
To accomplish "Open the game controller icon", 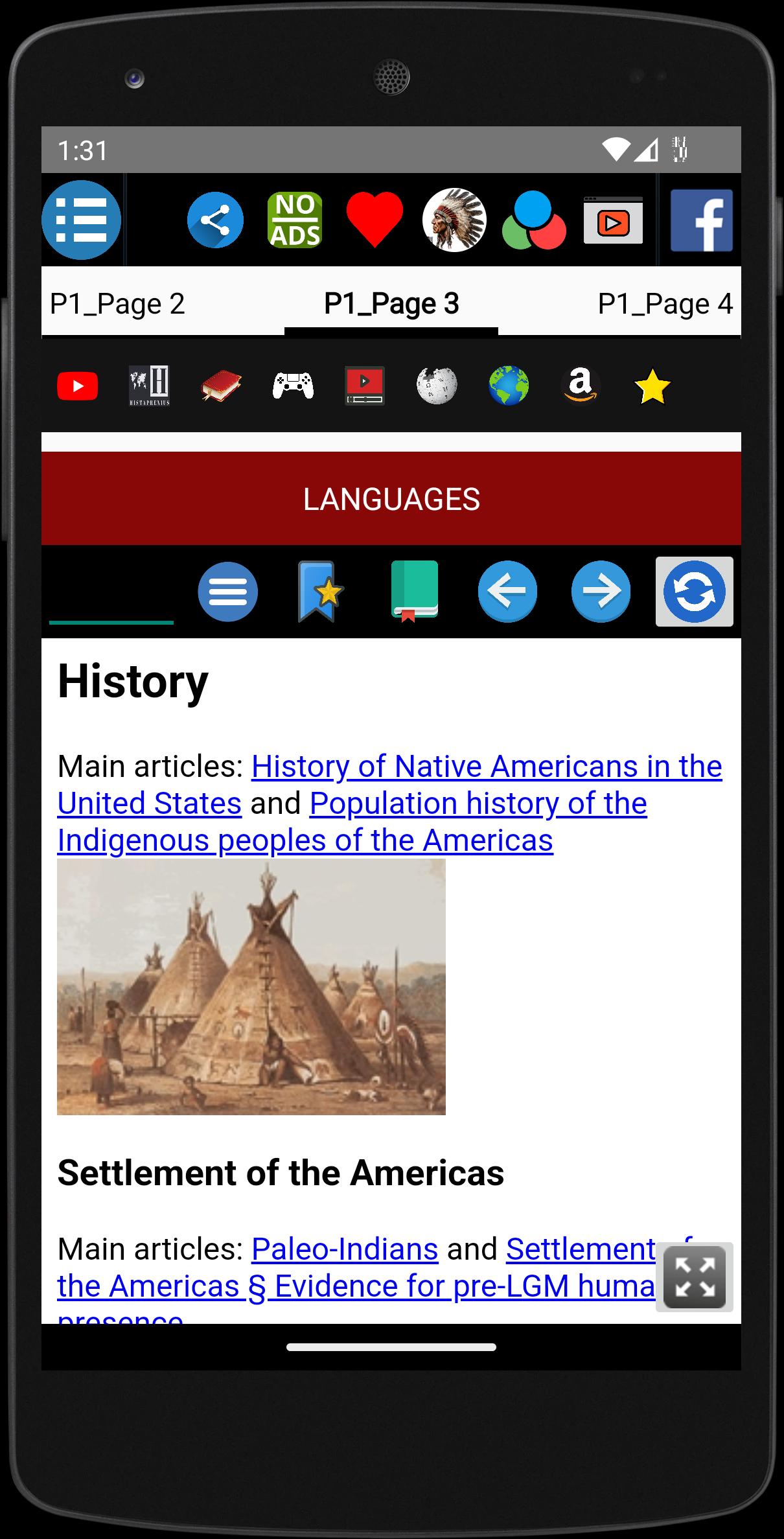I will pos(293,386).
